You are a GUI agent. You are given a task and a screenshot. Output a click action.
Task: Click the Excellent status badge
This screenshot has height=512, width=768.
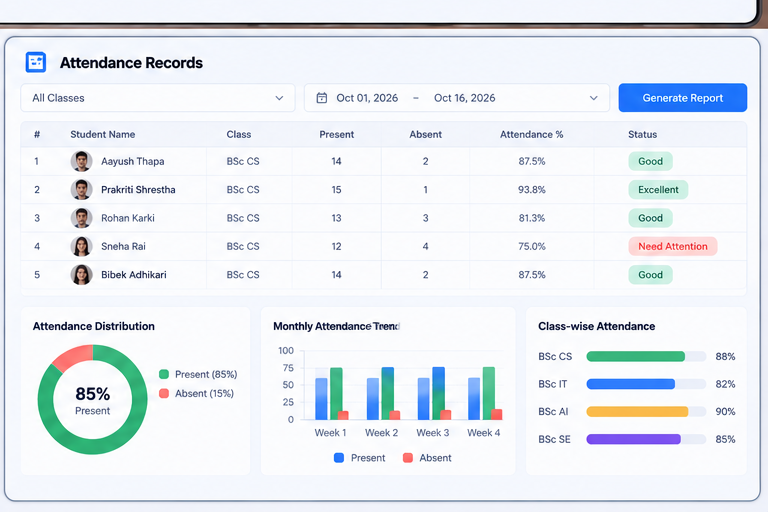[658, 190]
